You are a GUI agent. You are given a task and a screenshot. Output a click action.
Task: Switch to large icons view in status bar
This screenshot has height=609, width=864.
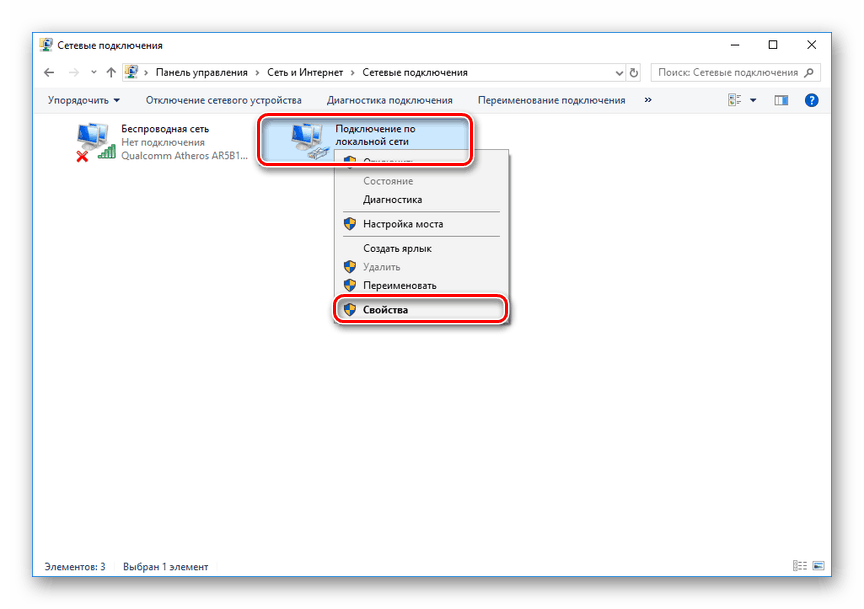[x=818, y=566]
